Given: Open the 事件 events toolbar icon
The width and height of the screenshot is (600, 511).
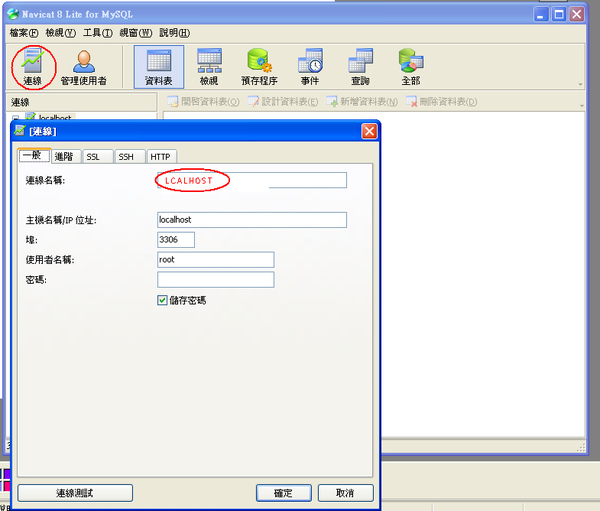Looking at the screenshot, I should pos(310,67).
